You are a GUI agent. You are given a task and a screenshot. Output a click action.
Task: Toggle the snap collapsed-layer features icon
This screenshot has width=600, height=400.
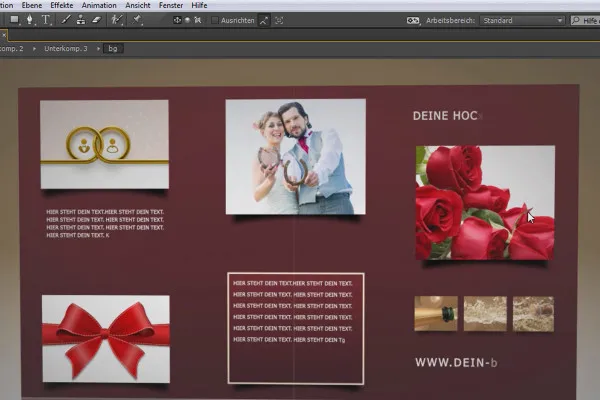click(x=279, y=20)
